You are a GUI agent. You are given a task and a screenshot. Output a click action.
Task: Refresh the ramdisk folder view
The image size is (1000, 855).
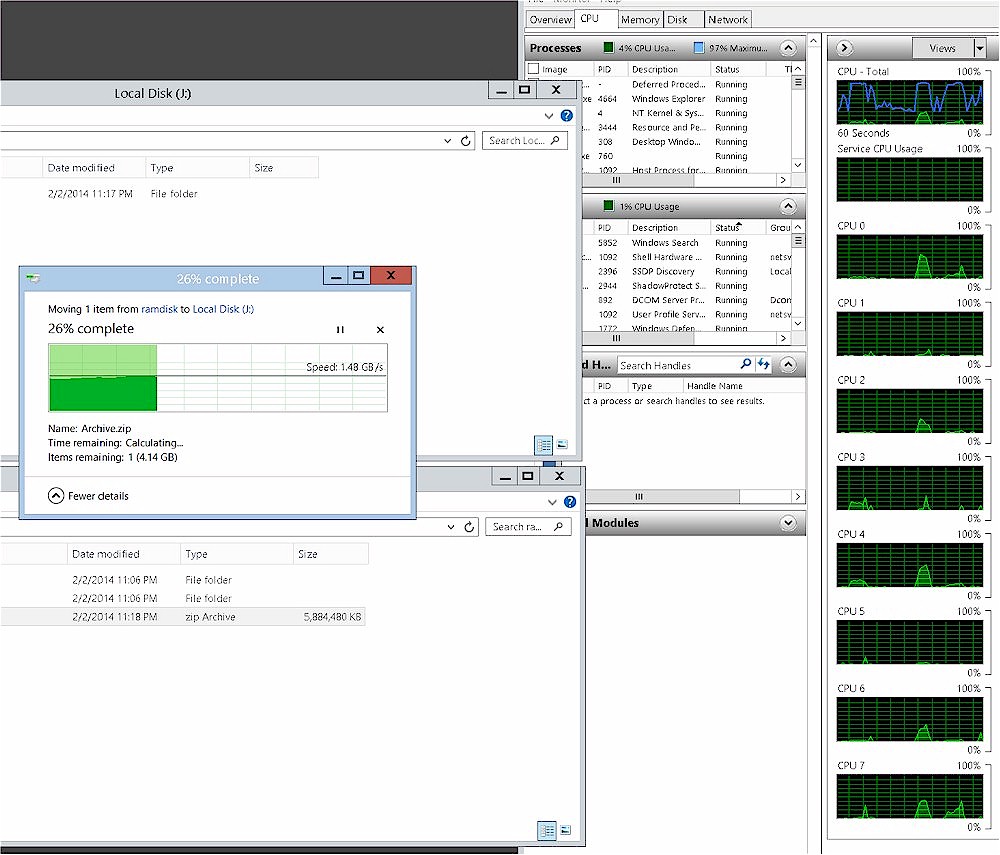tap(469, 527)
